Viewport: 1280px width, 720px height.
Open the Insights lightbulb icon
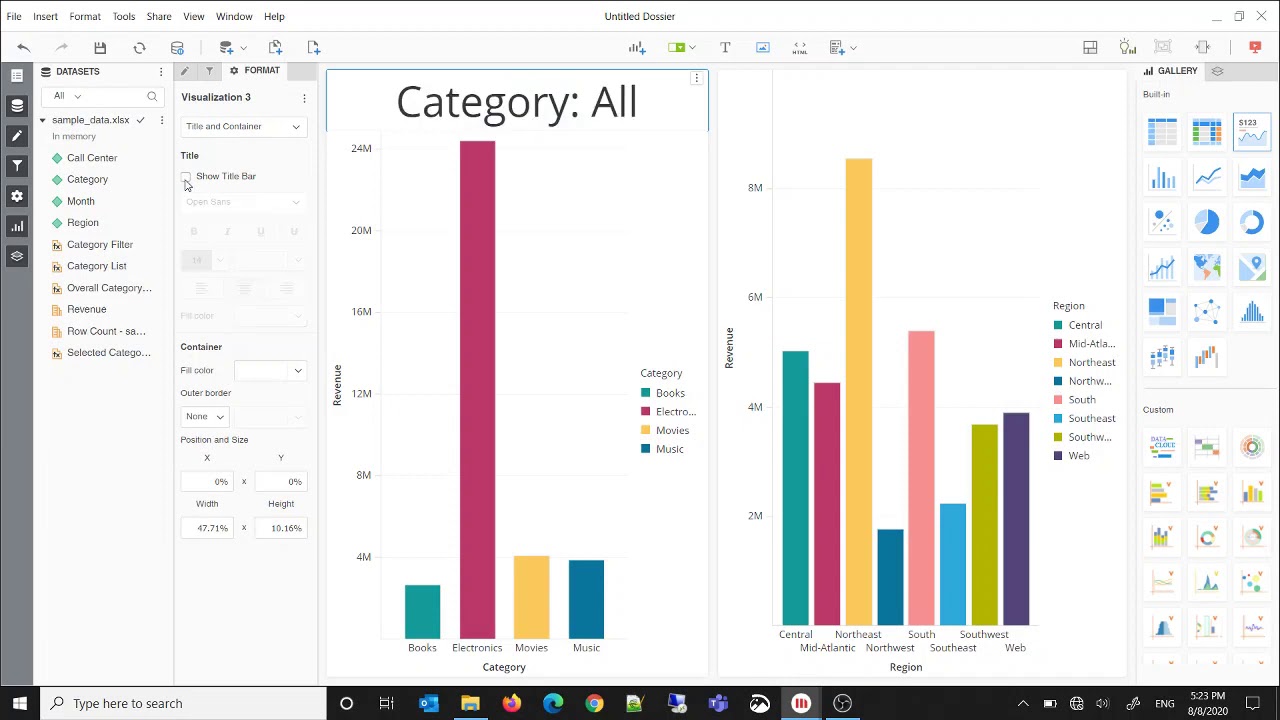click(x=1128, y=47)
